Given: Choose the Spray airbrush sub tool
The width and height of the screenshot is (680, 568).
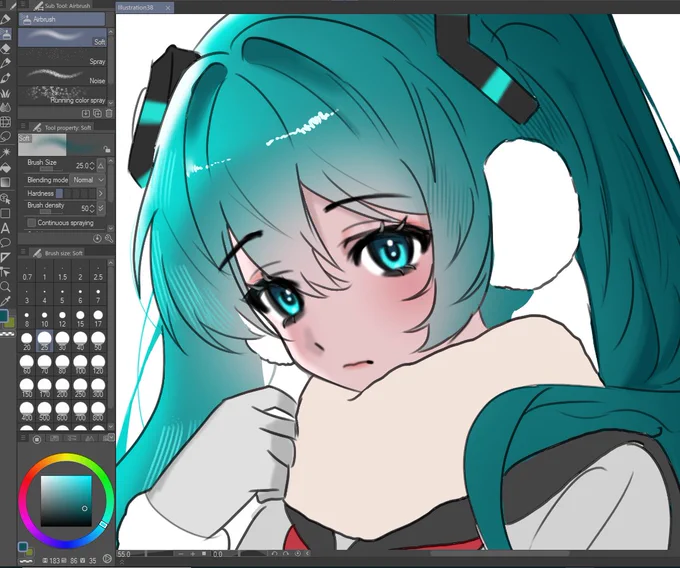Looking at the screenshot, I should pyautogui.click(x=62, y=57).
